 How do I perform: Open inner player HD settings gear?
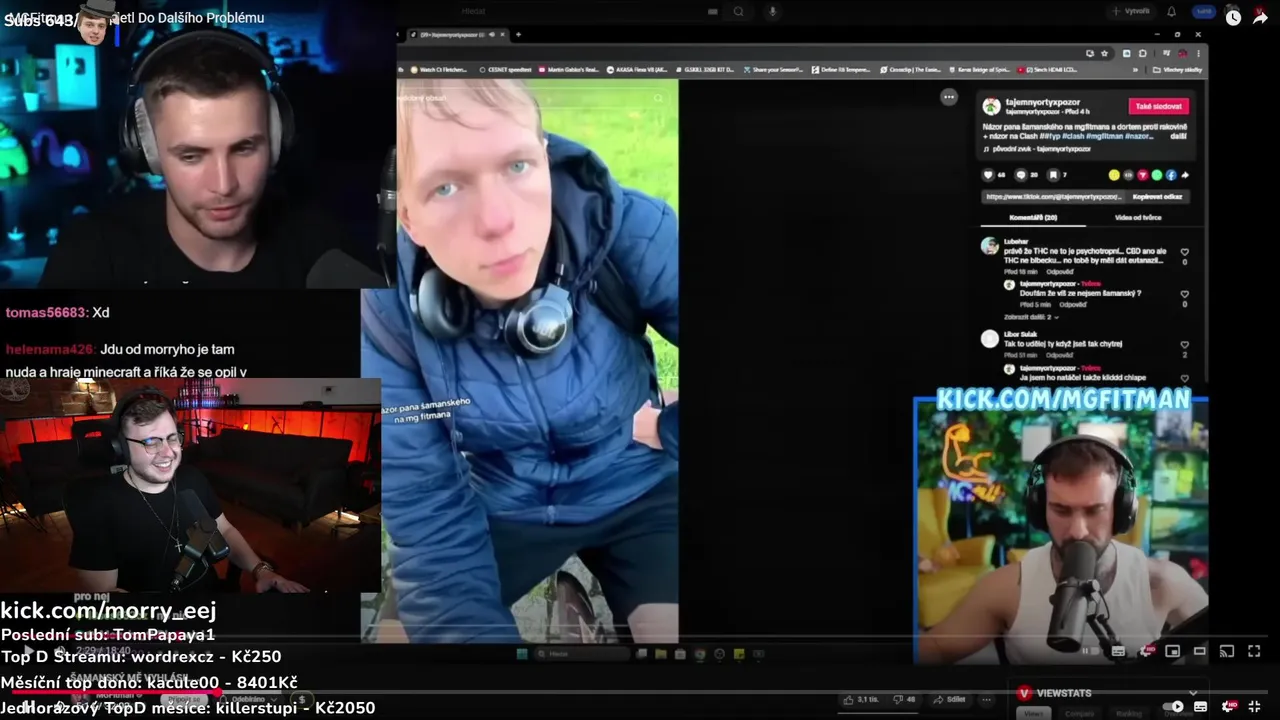(x=1147, y=651)
